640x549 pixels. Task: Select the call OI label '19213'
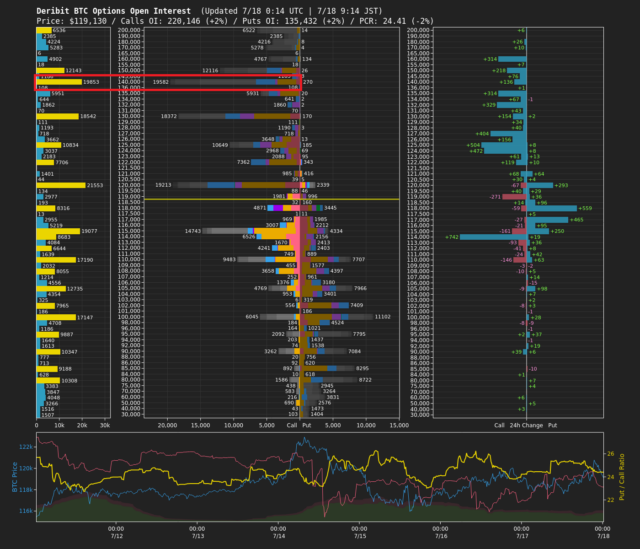[163, 185]
